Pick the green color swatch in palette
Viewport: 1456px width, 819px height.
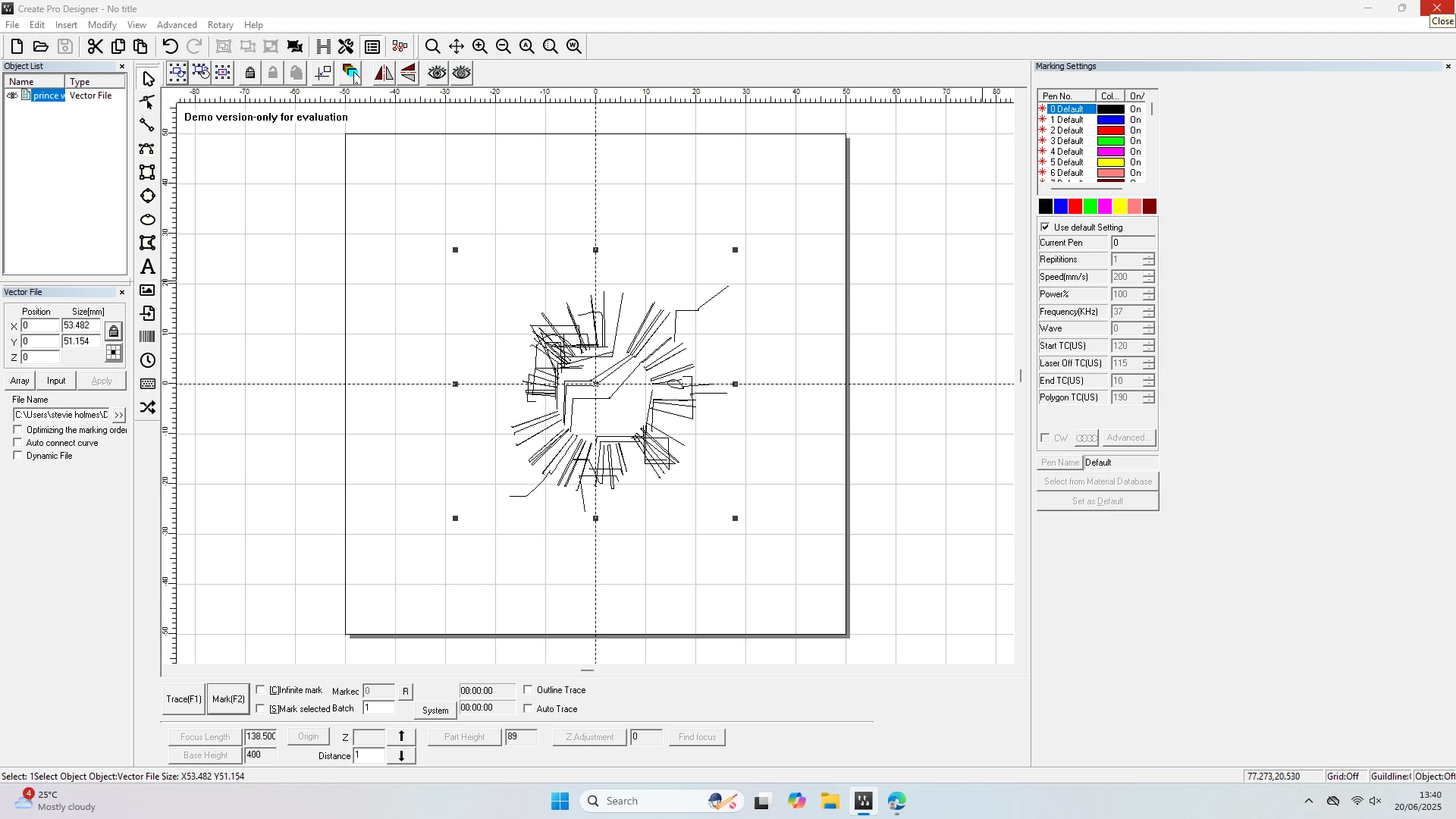1090,206
